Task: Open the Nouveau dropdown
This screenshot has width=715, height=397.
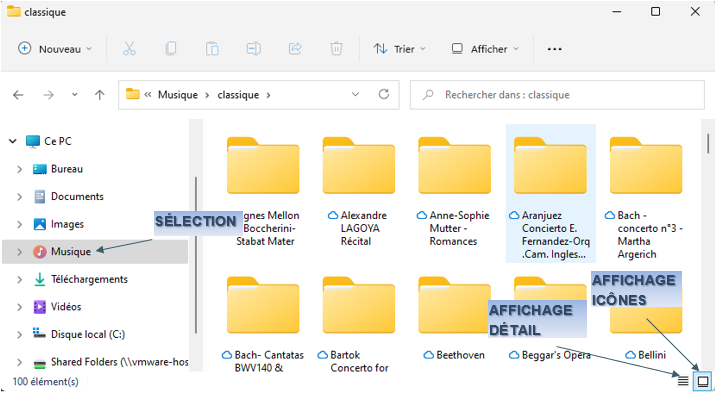Action: 55,49
